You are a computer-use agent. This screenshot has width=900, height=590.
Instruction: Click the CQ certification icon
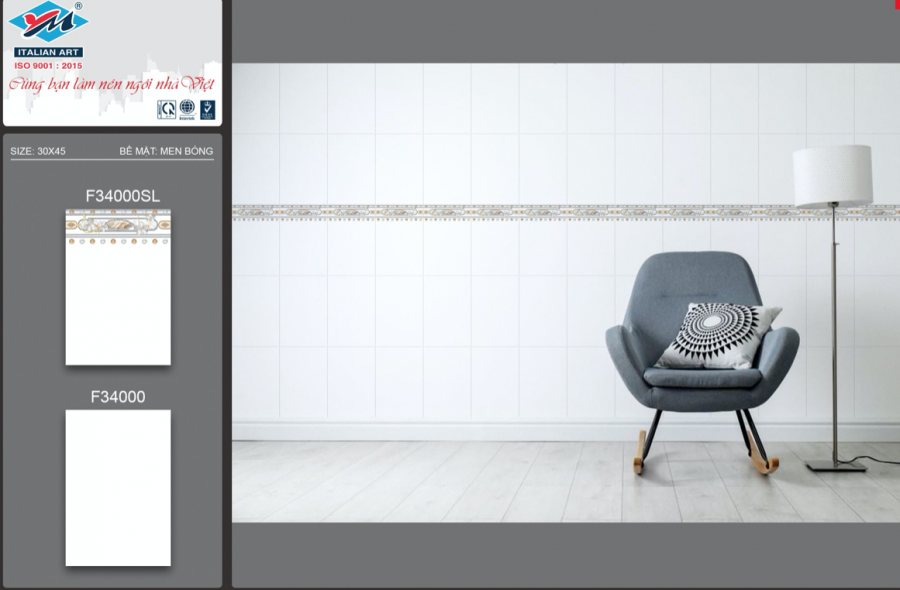pos(166,109)
